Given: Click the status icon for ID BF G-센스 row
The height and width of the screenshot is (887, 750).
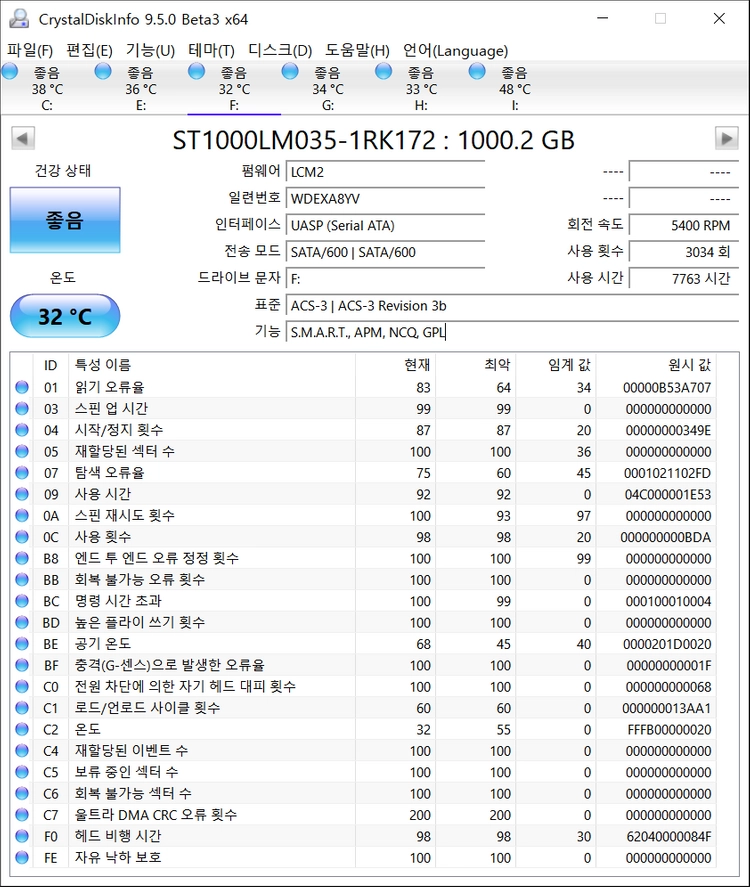Looking at the screenshot, I should click(x=22, y=665).
